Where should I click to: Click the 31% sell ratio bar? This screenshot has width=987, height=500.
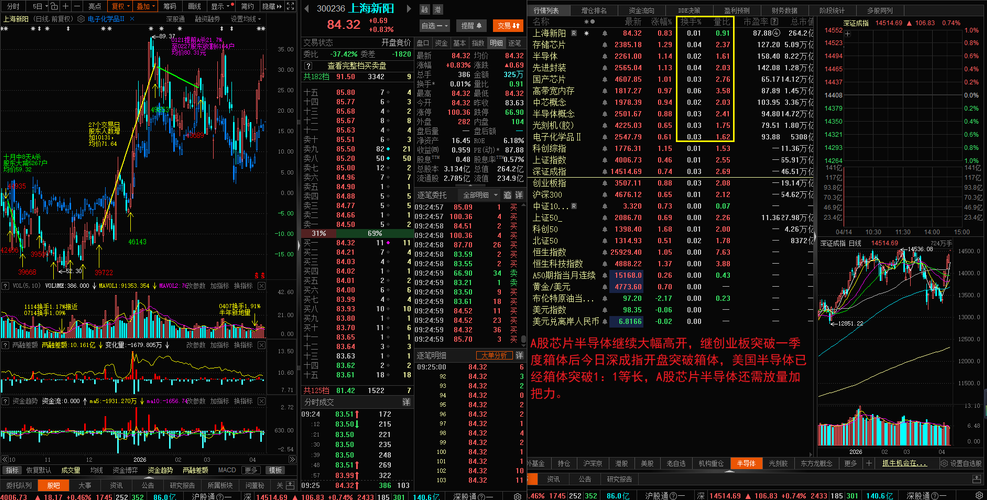pyautogui.click(x=319, y=234)
